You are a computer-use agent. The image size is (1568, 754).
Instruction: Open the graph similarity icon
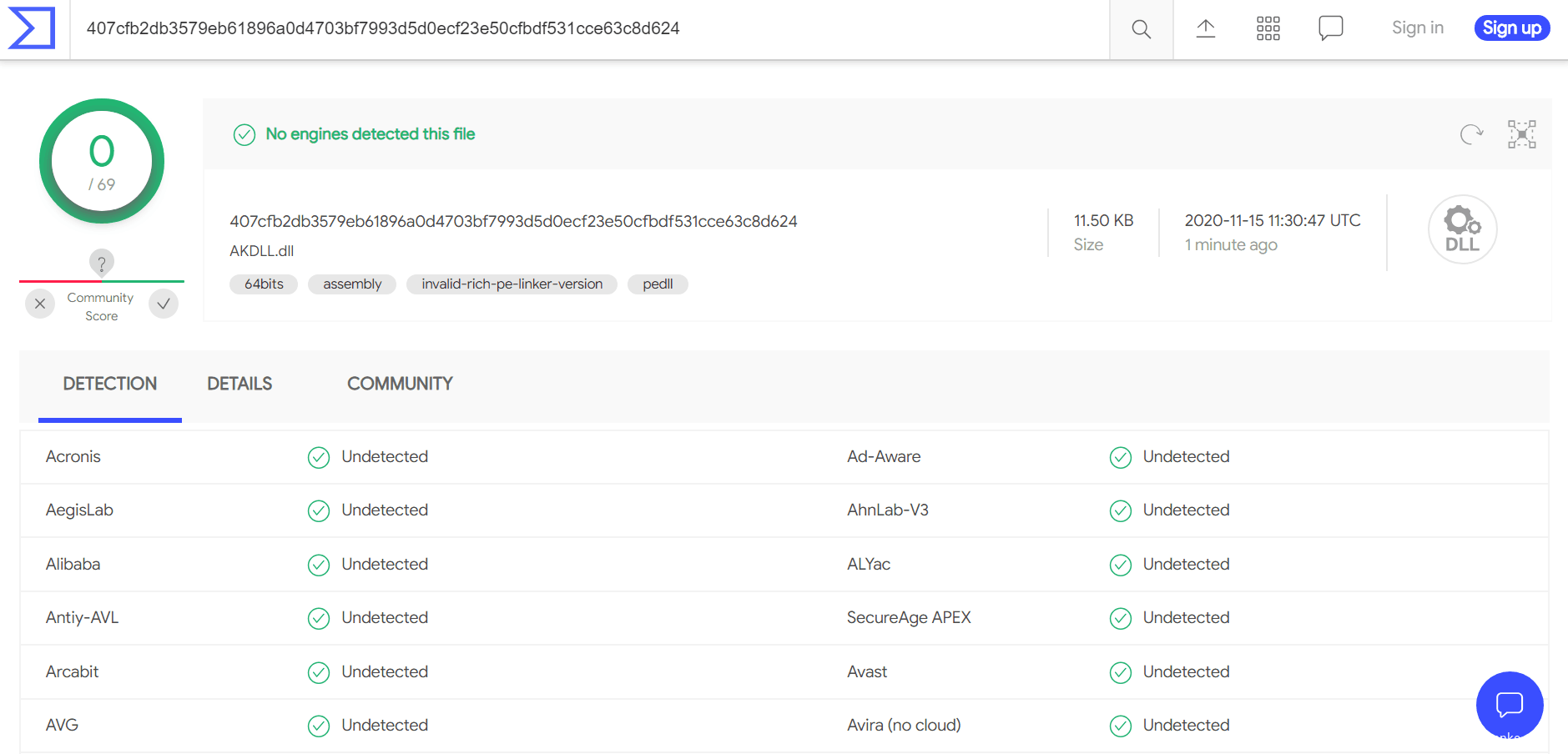click(1521, 134)
